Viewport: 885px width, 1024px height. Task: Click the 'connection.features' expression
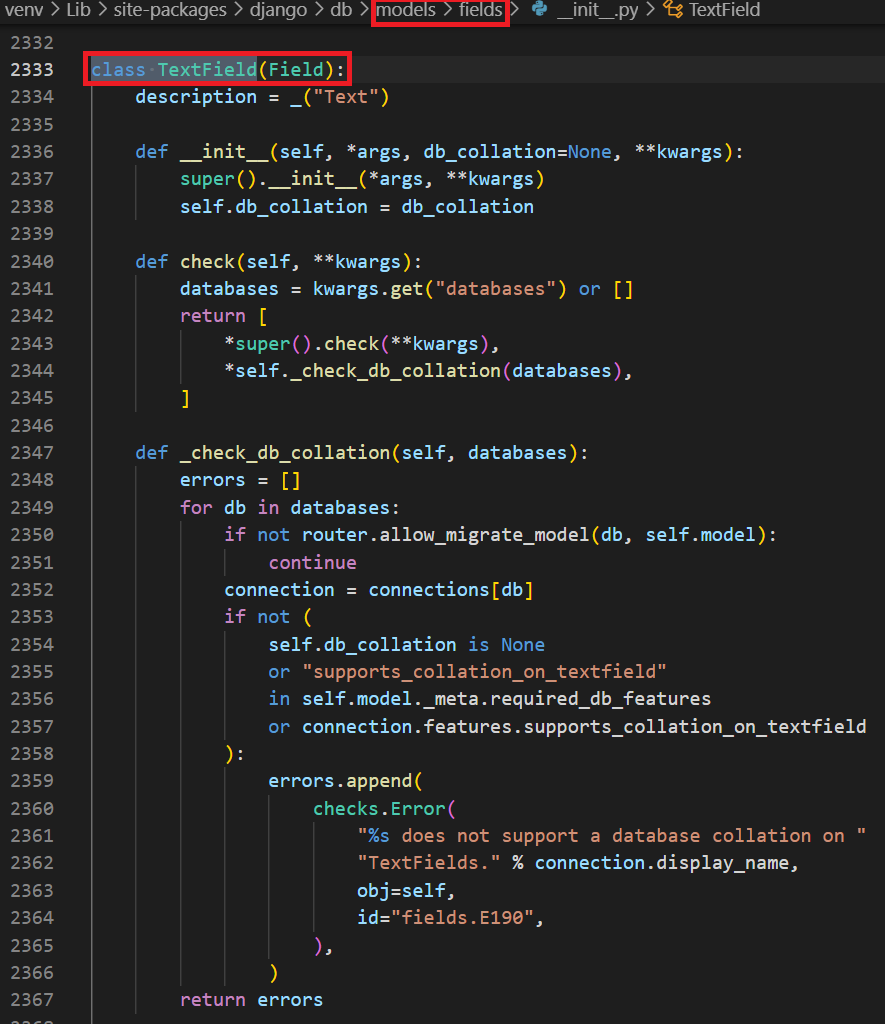tap(407, 726)
